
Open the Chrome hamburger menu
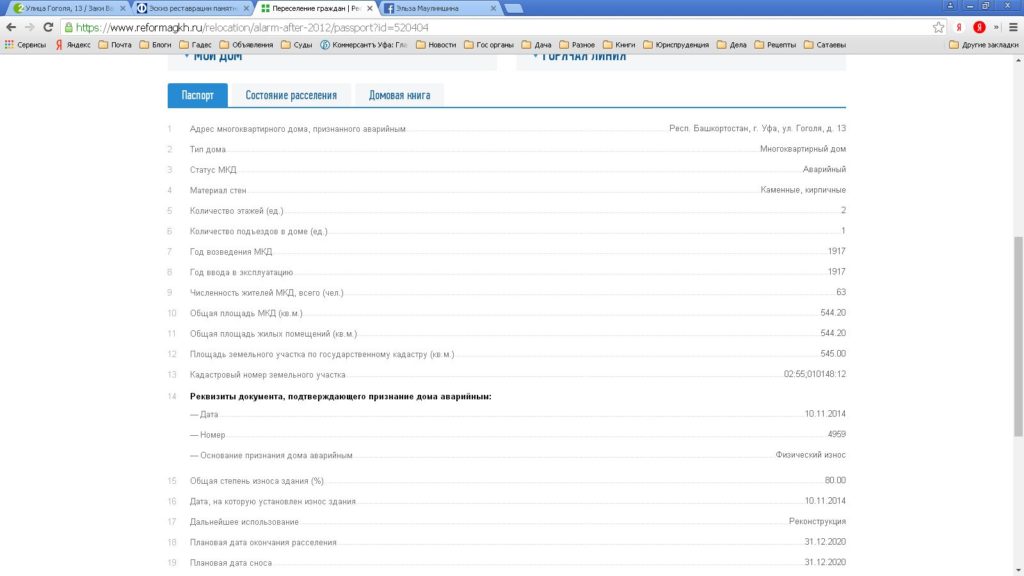(x=1012, y=27)
